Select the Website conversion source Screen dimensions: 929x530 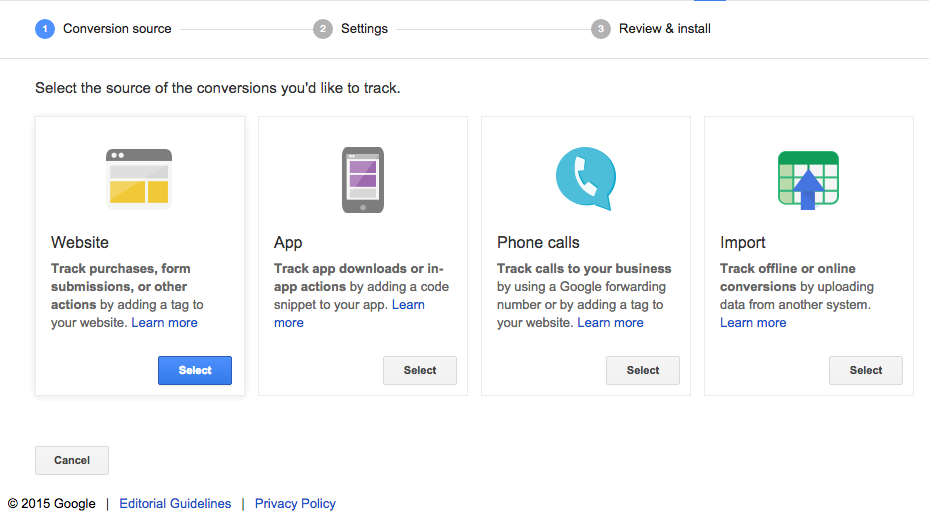(195, 370)
